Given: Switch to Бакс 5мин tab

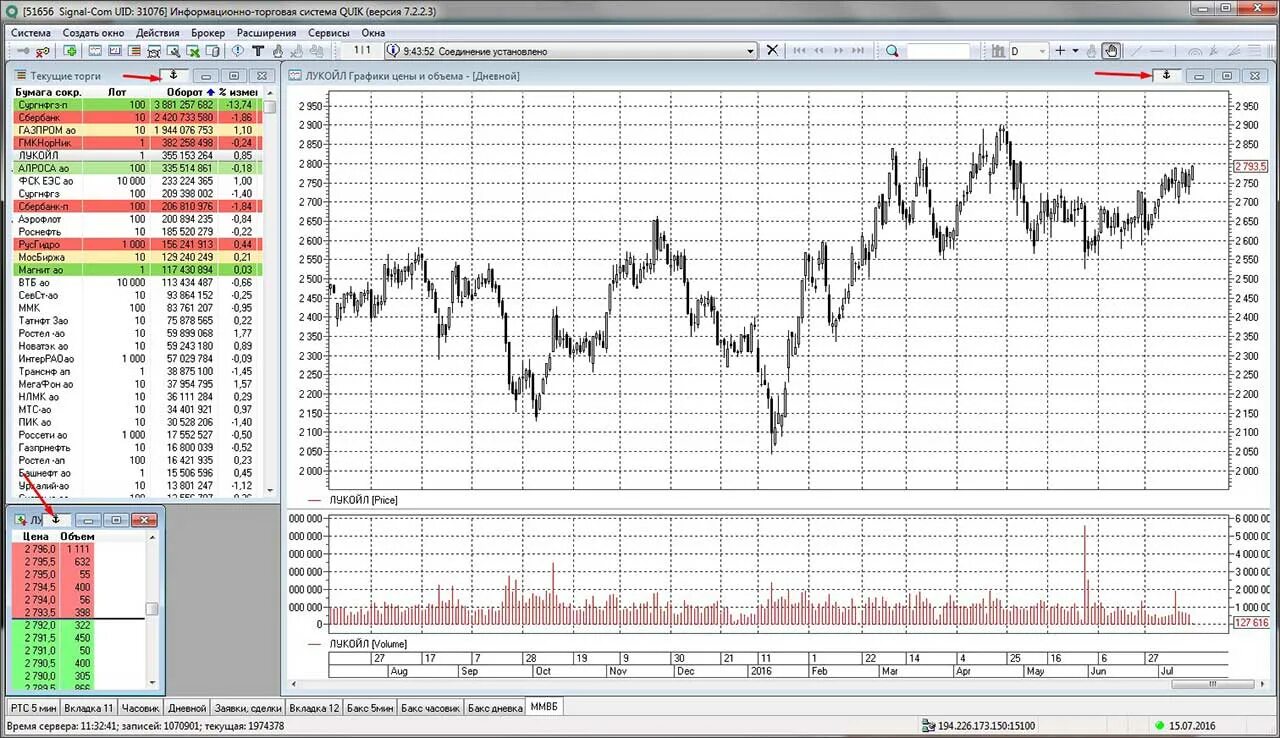Looking at the screenshot, I should 370,708.
